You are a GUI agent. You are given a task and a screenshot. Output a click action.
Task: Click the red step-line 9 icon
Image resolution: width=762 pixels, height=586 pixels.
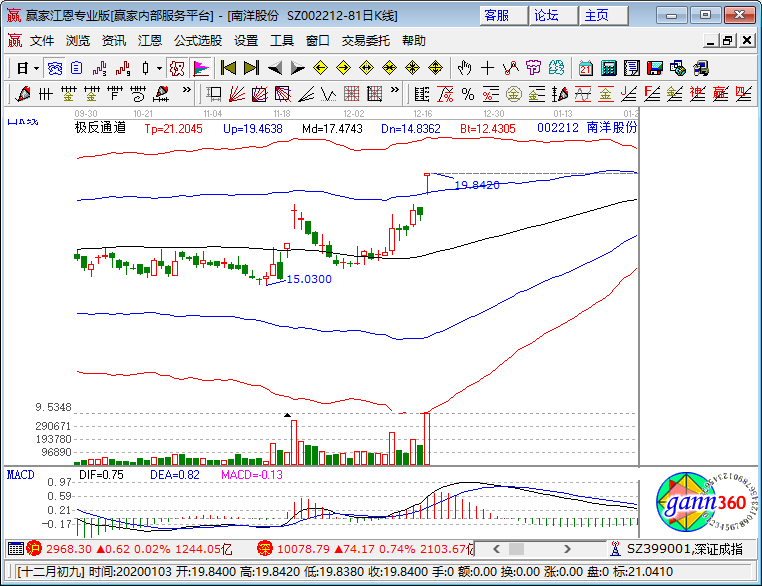122,68
